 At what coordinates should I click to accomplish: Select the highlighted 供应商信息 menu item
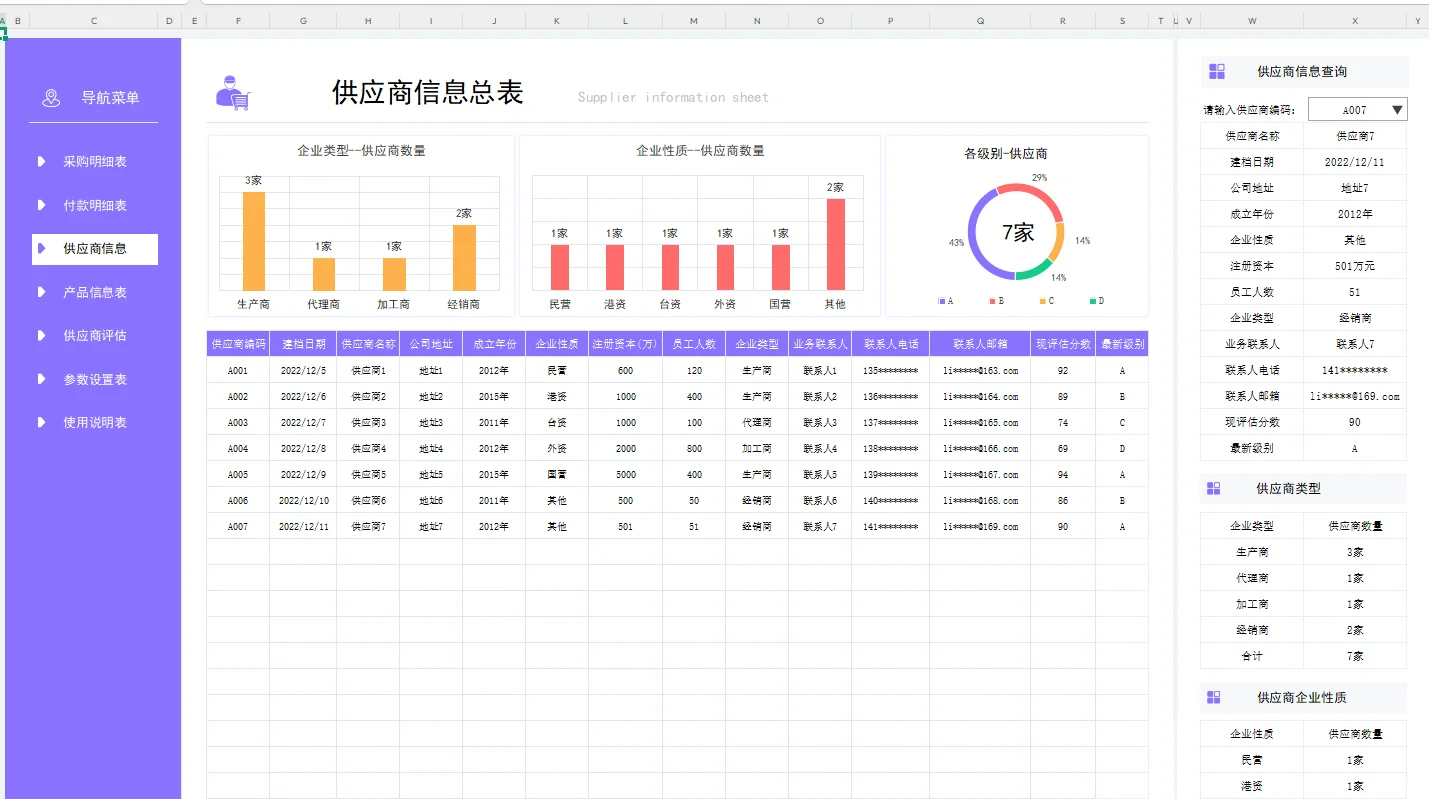coord(94,249)
